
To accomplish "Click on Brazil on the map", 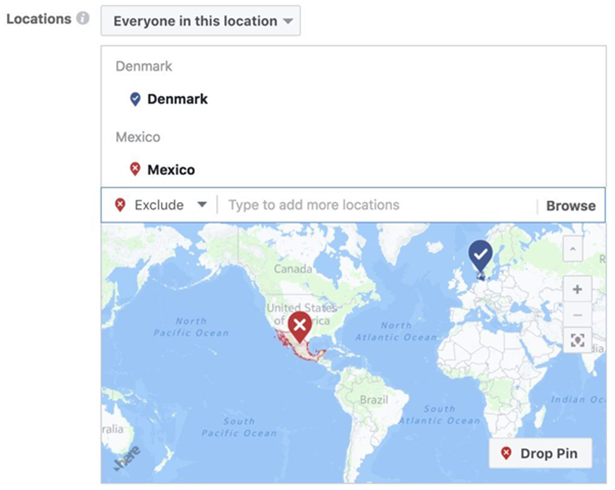I will (372, 399).
